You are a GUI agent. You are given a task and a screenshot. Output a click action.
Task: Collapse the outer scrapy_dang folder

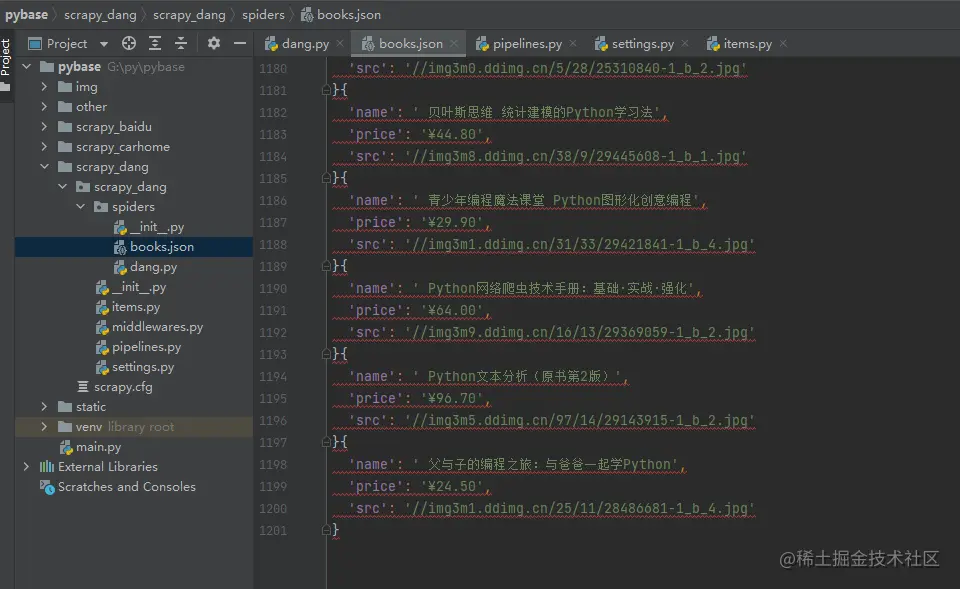(x=45, y=167)
